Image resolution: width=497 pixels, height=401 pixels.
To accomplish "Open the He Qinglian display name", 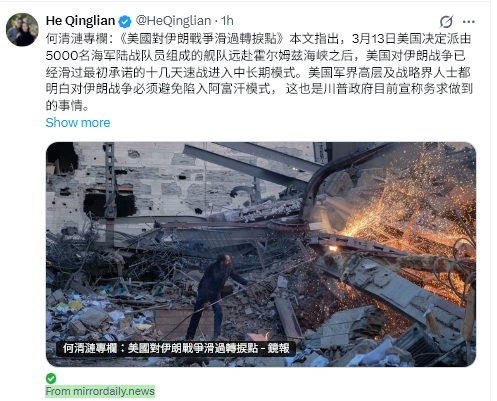I will pyautogui.click(x=80, y=21).
